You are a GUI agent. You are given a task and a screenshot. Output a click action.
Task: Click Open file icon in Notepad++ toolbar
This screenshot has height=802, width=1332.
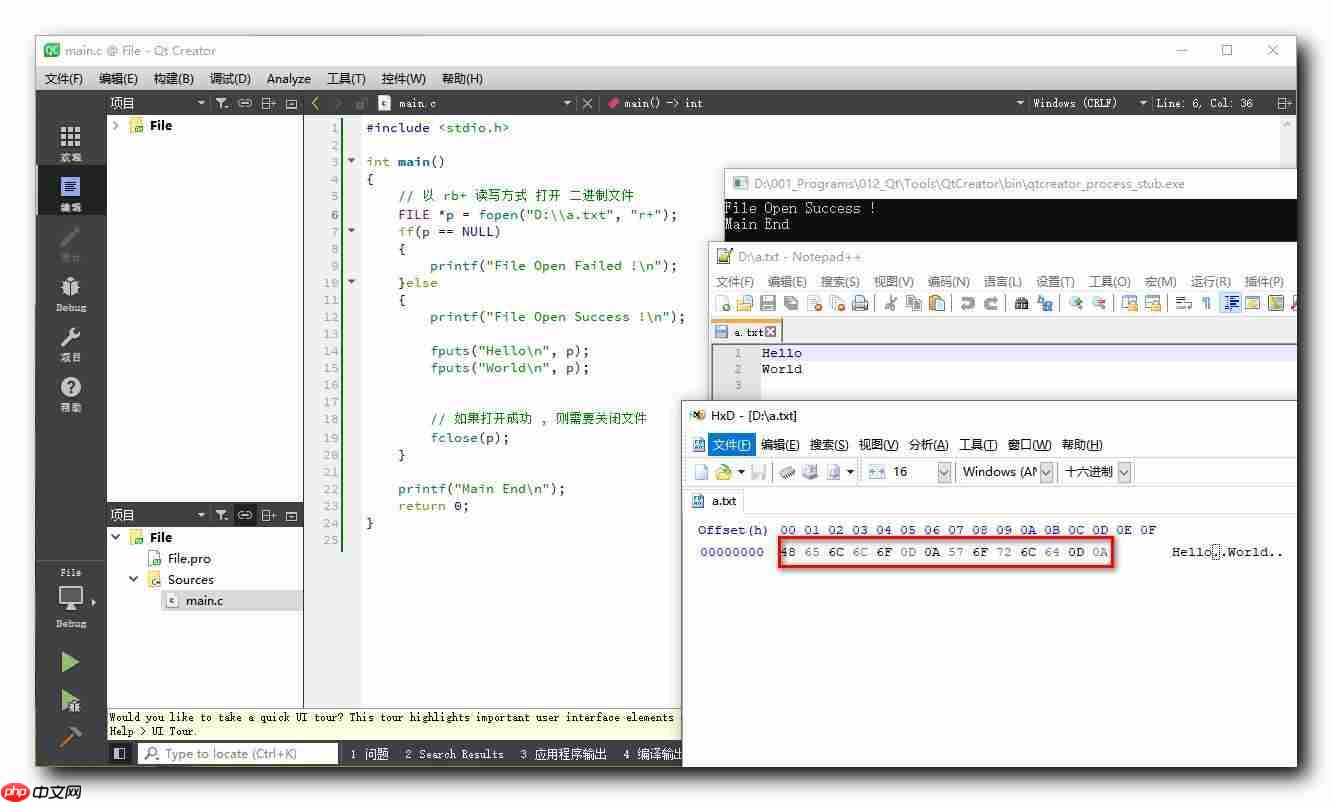pyautogui.click(x=745, y=303)
